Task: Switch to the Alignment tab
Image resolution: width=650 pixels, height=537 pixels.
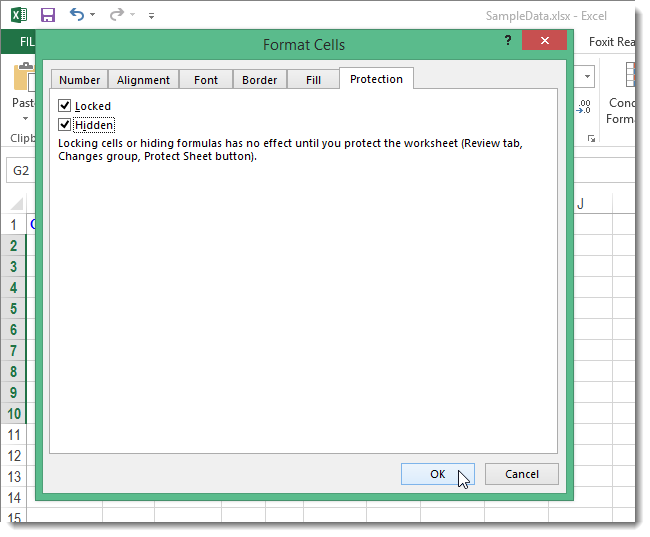Action: coord(143,80)
